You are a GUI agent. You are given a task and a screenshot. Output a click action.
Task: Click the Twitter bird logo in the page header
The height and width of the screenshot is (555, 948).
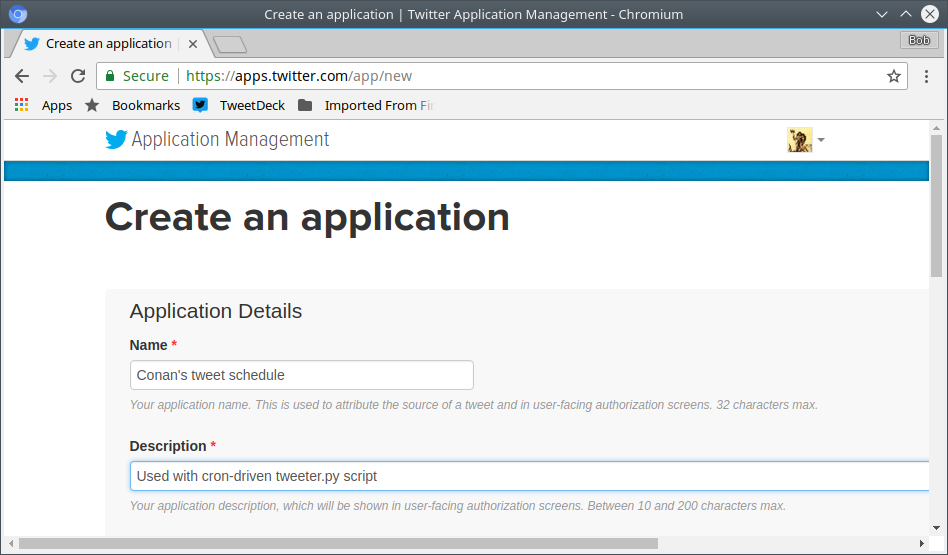pyautogui.click(x=116, y=140)
